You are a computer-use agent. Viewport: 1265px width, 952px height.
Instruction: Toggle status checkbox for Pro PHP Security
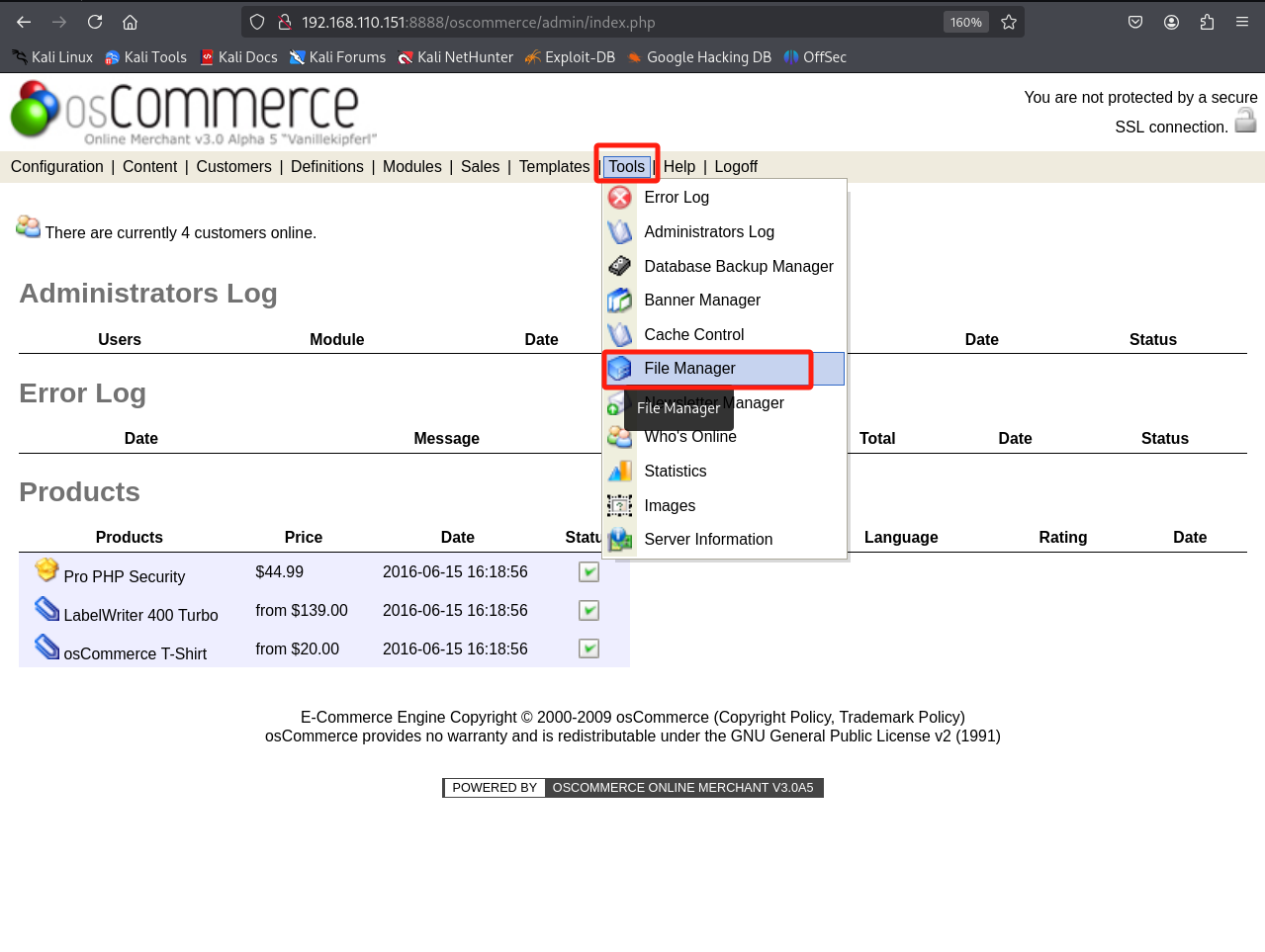(588, 572)
